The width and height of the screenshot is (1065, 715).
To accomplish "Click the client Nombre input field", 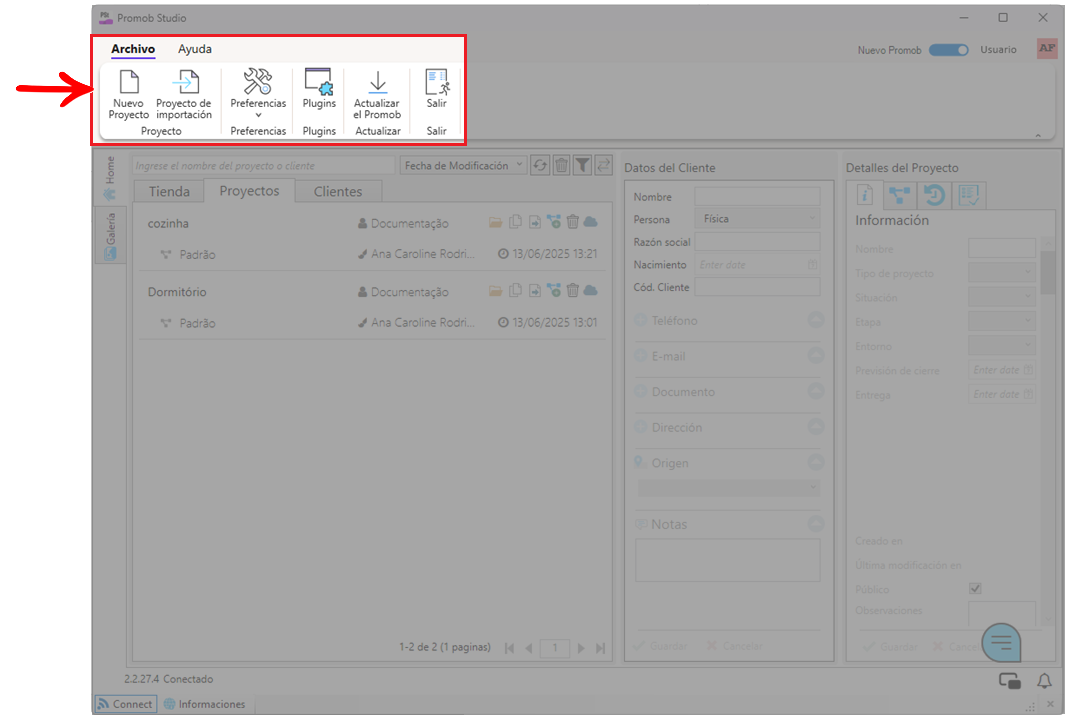I will tap(757, 197).
